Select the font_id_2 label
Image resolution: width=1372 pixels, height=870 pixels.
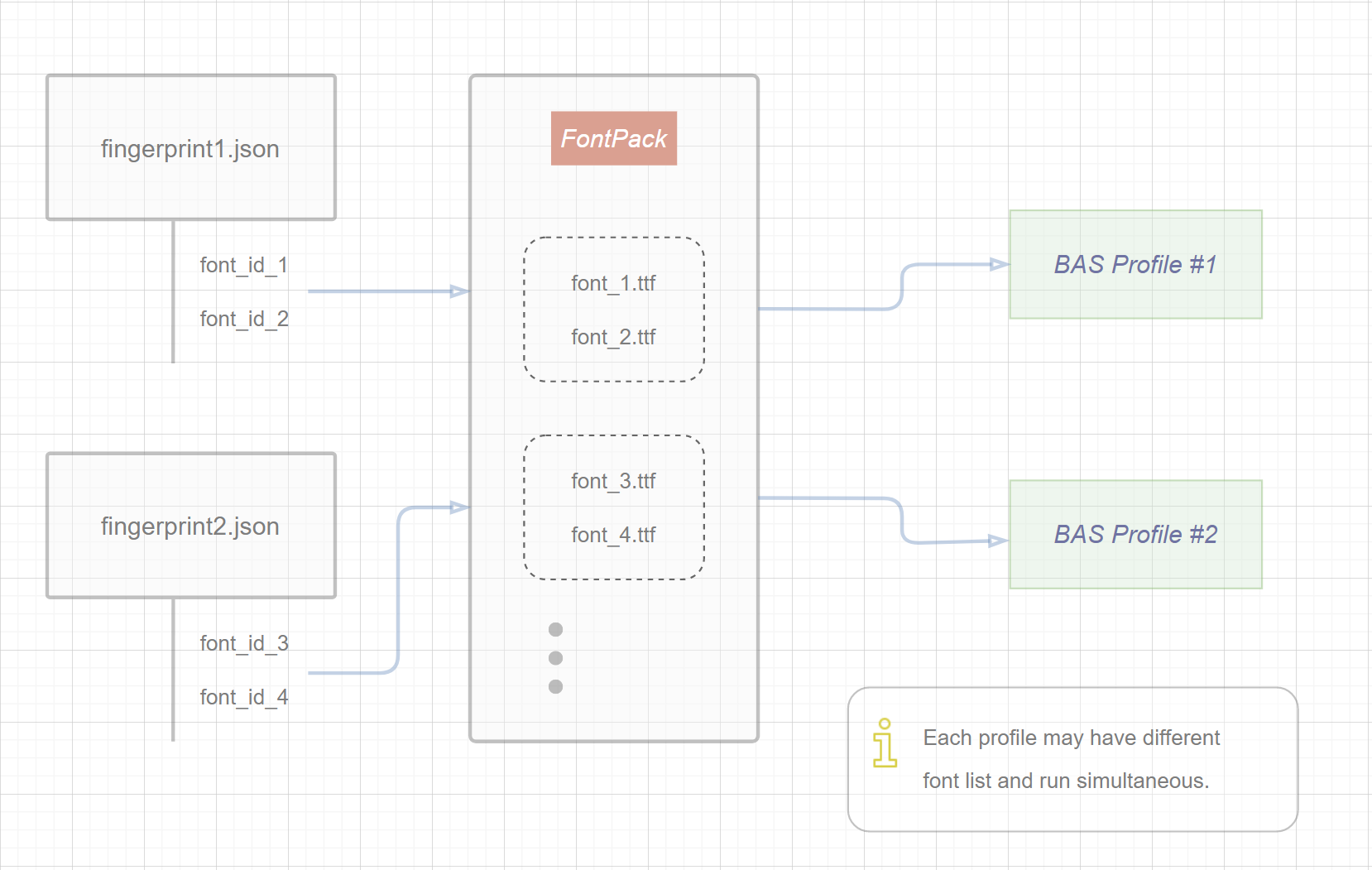[x=243, y=319]
